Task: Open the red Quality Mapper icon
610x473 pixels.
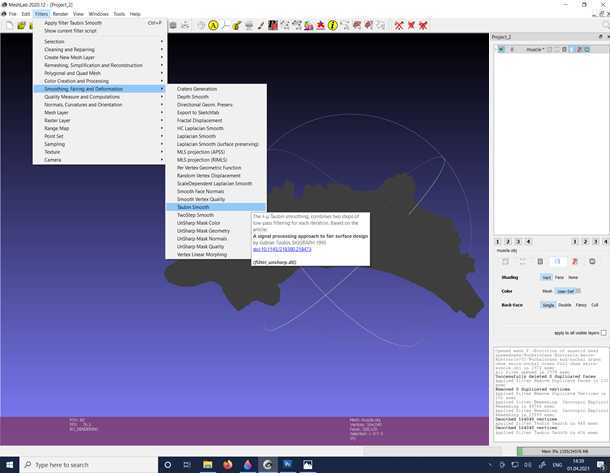Action: tap(273, 26)
